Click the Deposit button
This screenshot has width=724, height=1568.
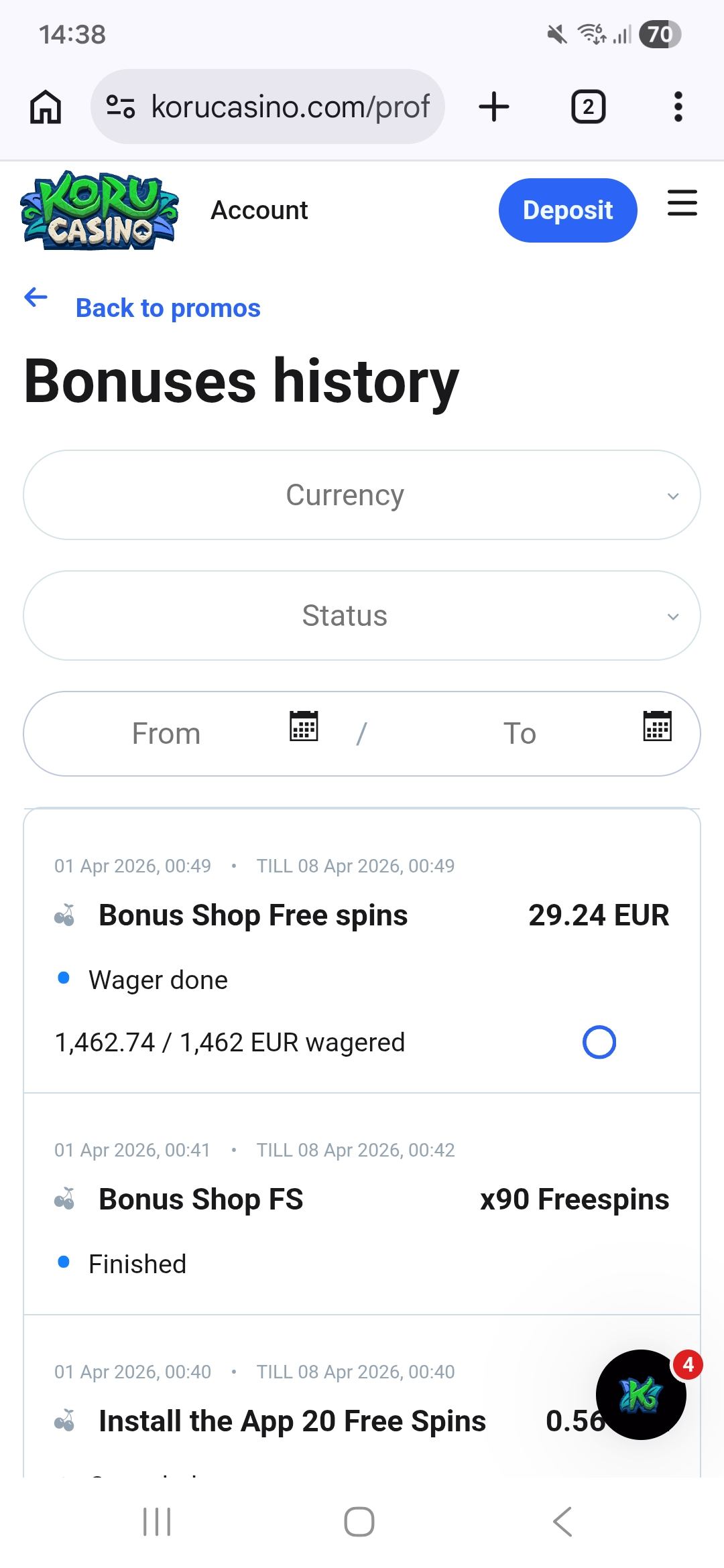pos(567,210)
